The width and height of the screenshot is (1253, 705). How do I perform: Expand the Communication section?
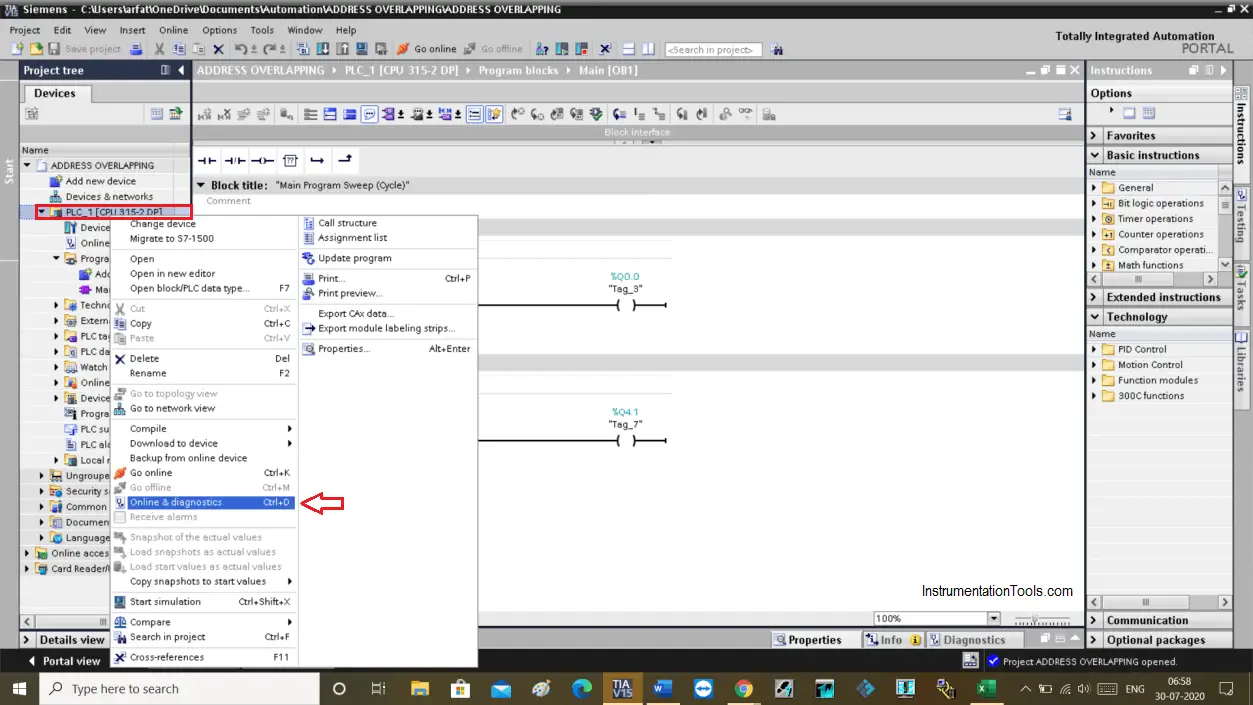tap(1093, 620)
